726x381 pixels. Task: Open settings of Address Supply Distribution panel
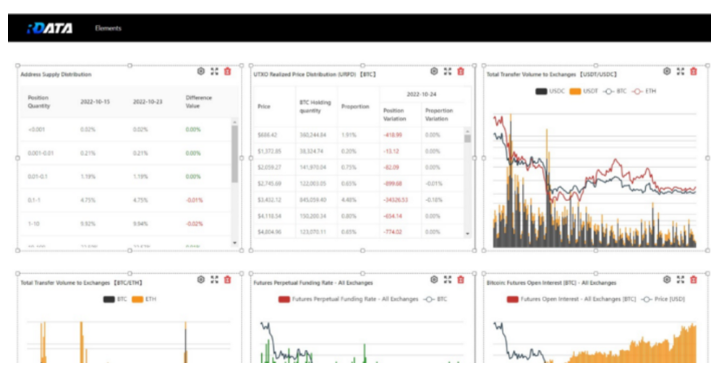point(201,71)
